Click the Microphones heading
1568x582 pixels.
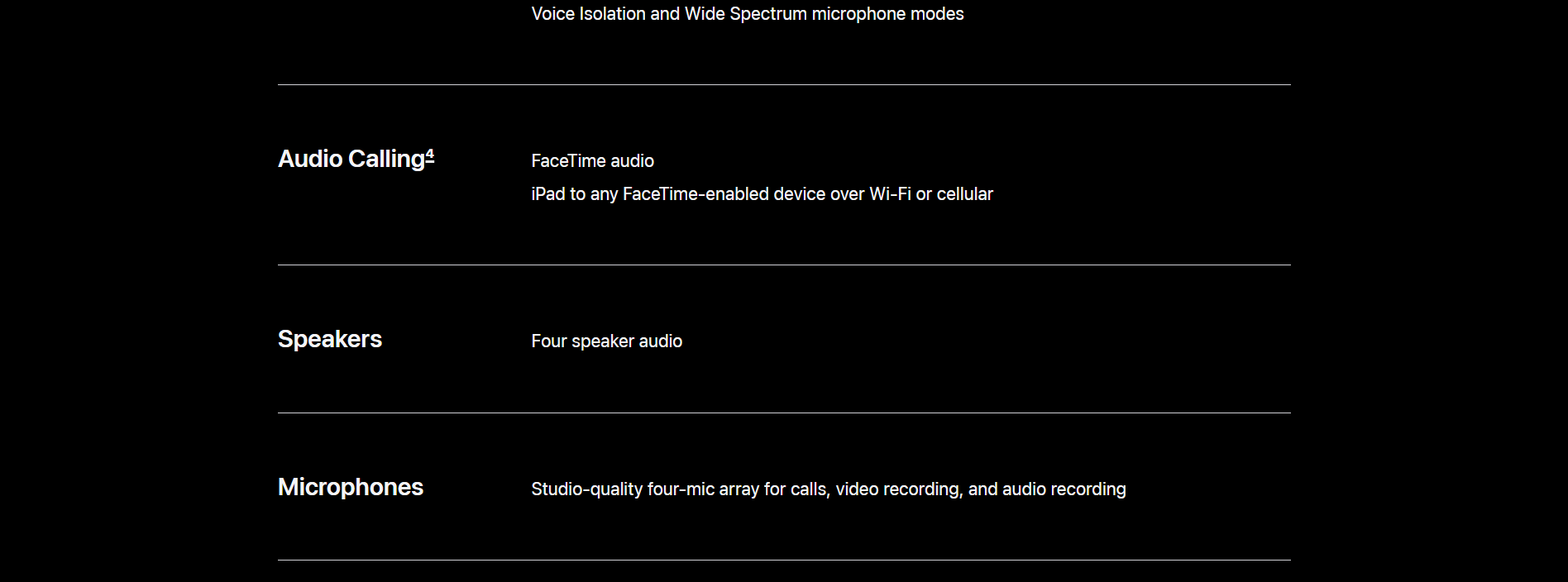(x=351, y=487)
